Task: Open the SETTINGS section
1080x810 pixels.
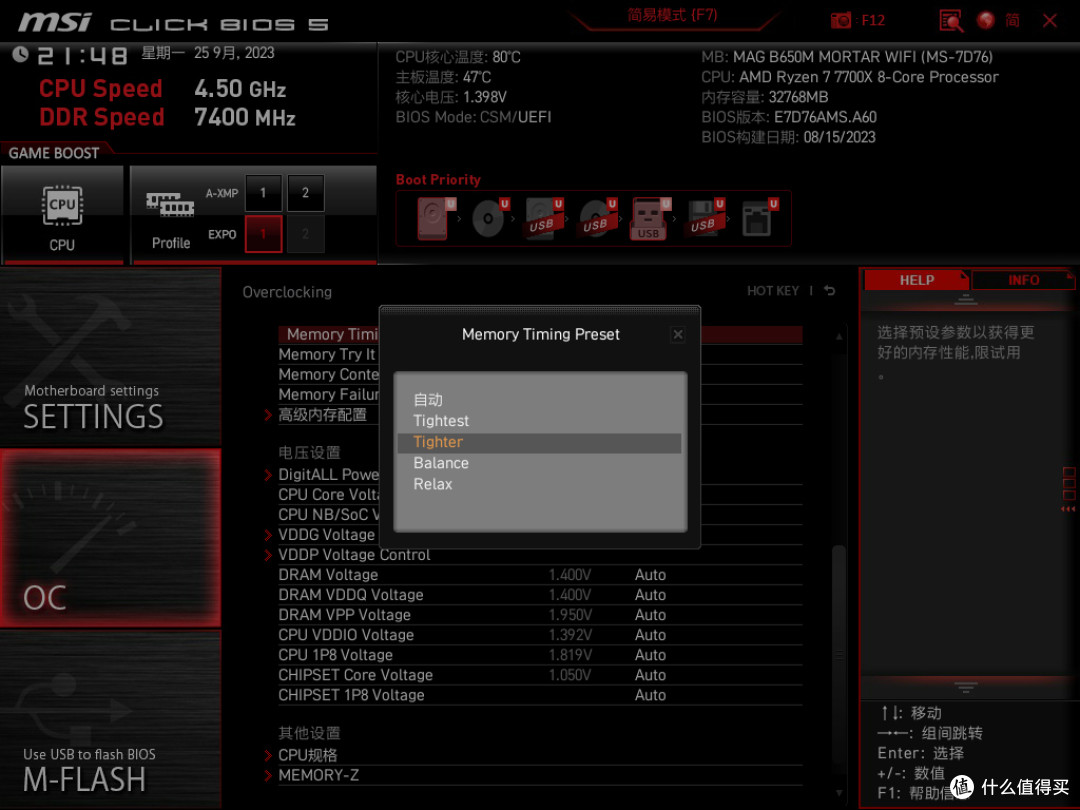Action: point(110,357)
